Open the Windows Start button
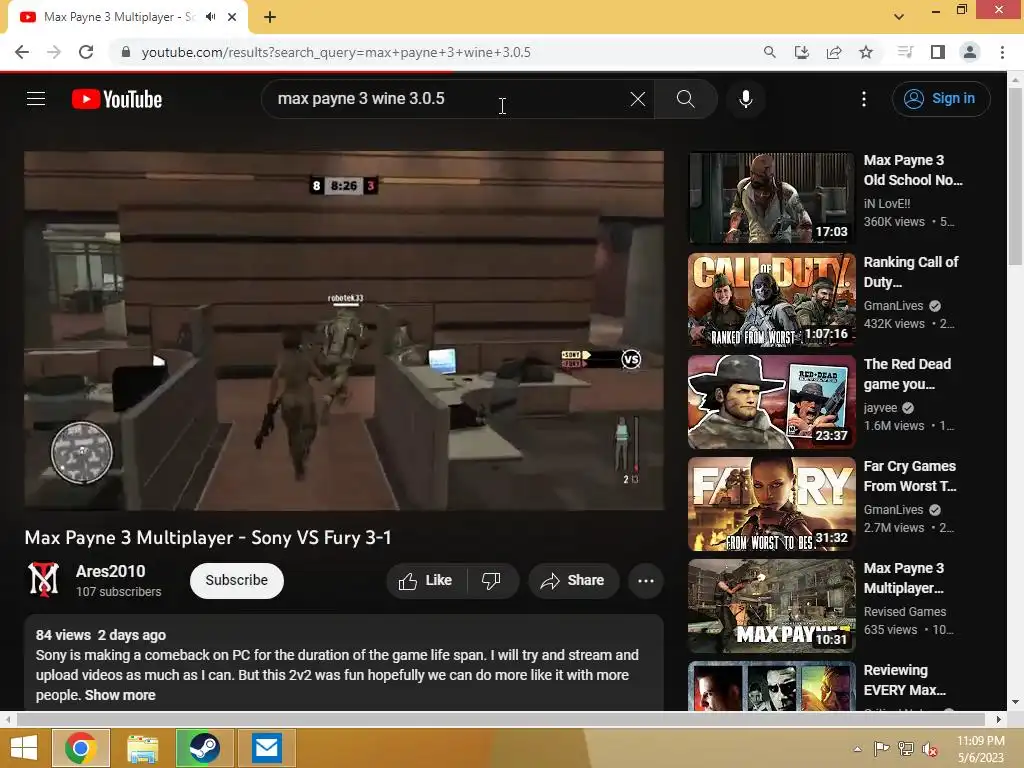The width and height of the screenshot is (1024, 768). pyautogui.click(x=24, y=748)
